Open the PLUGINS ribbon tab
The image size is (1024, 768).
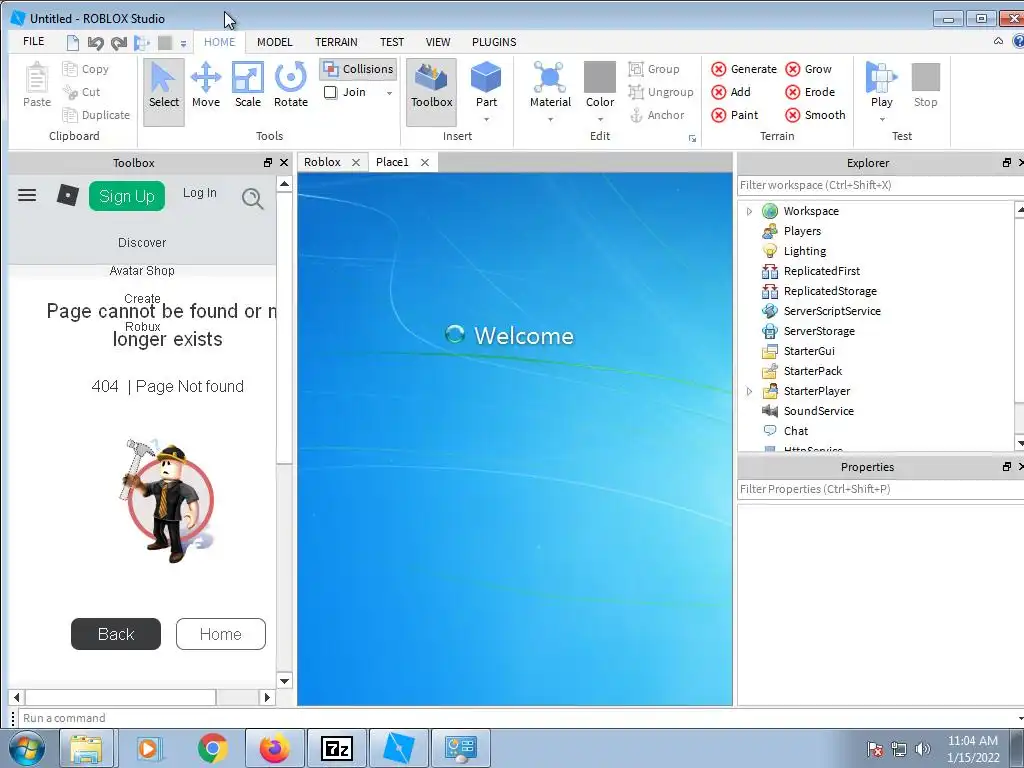pos(494,42)
